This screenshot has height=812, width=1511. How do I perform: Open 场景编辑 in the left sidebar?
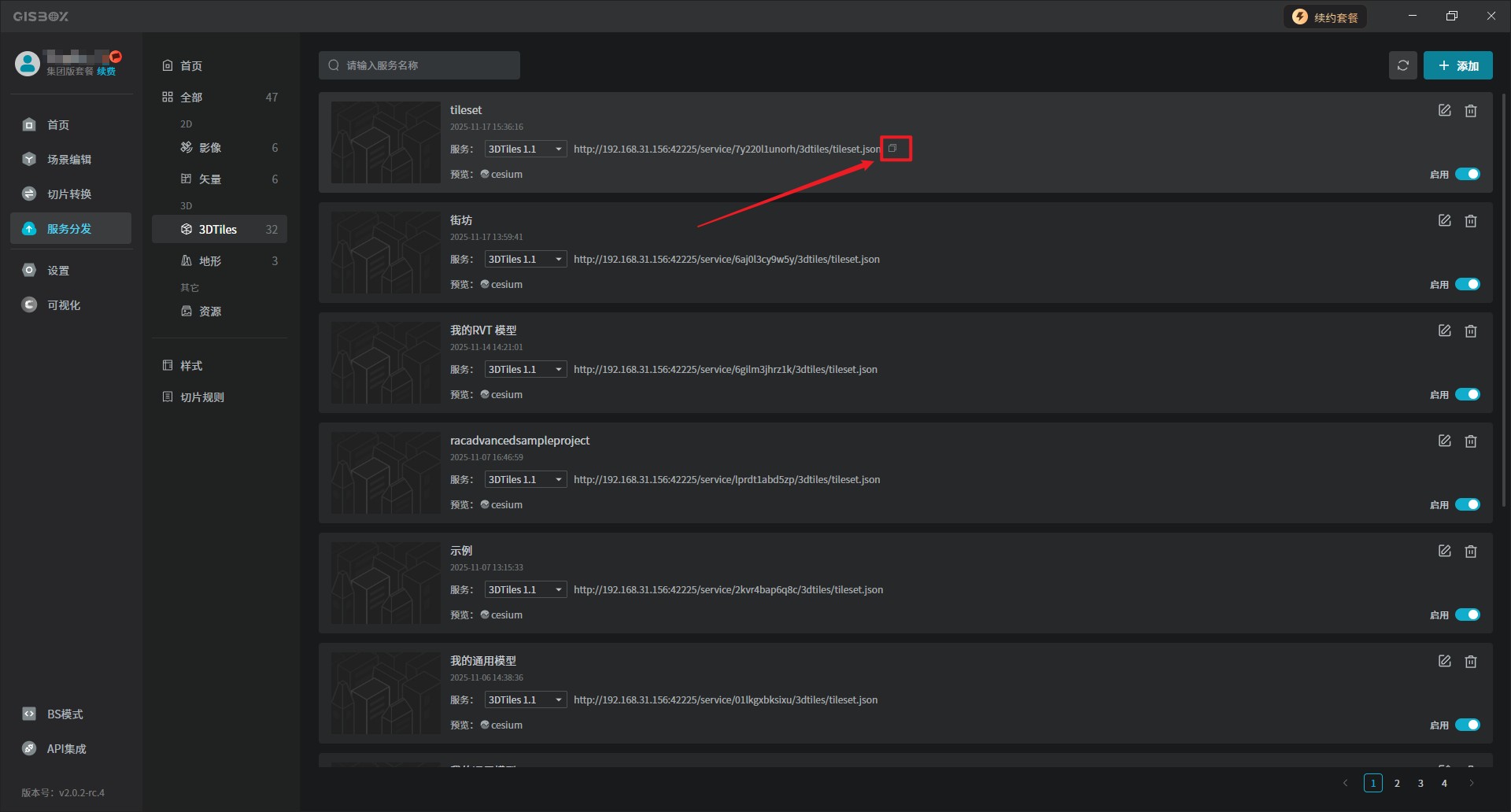pyautogui.click(x=69, y=160)
